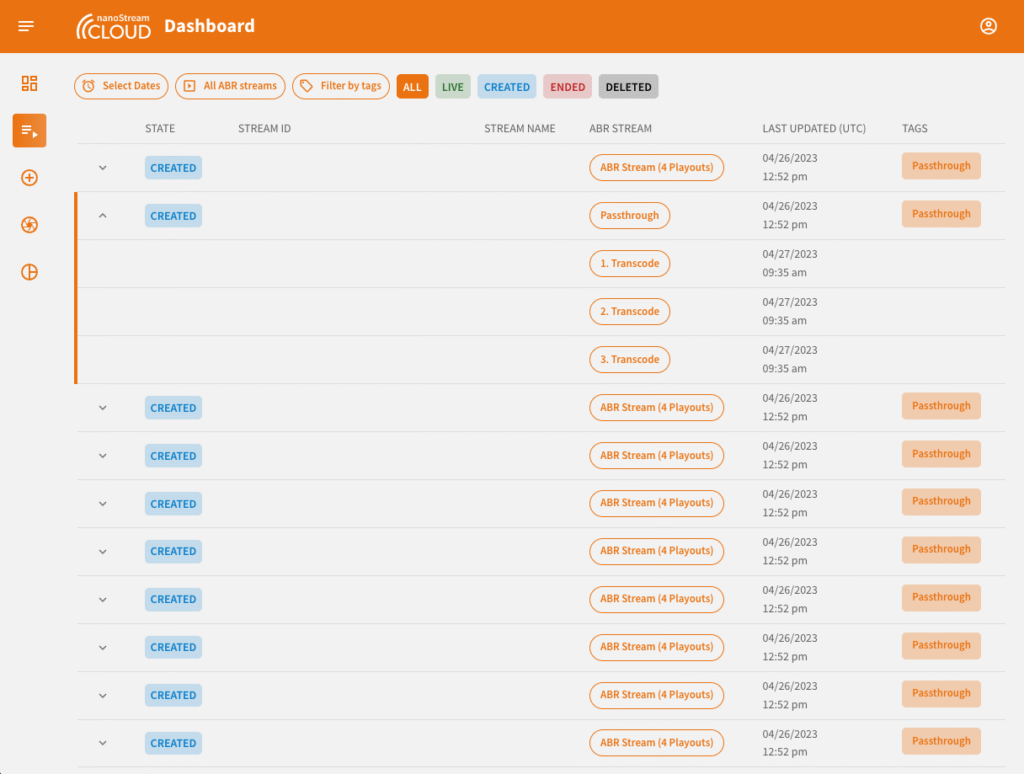
Task: Enable the DELETED state filter
Action: pos(628,87)
